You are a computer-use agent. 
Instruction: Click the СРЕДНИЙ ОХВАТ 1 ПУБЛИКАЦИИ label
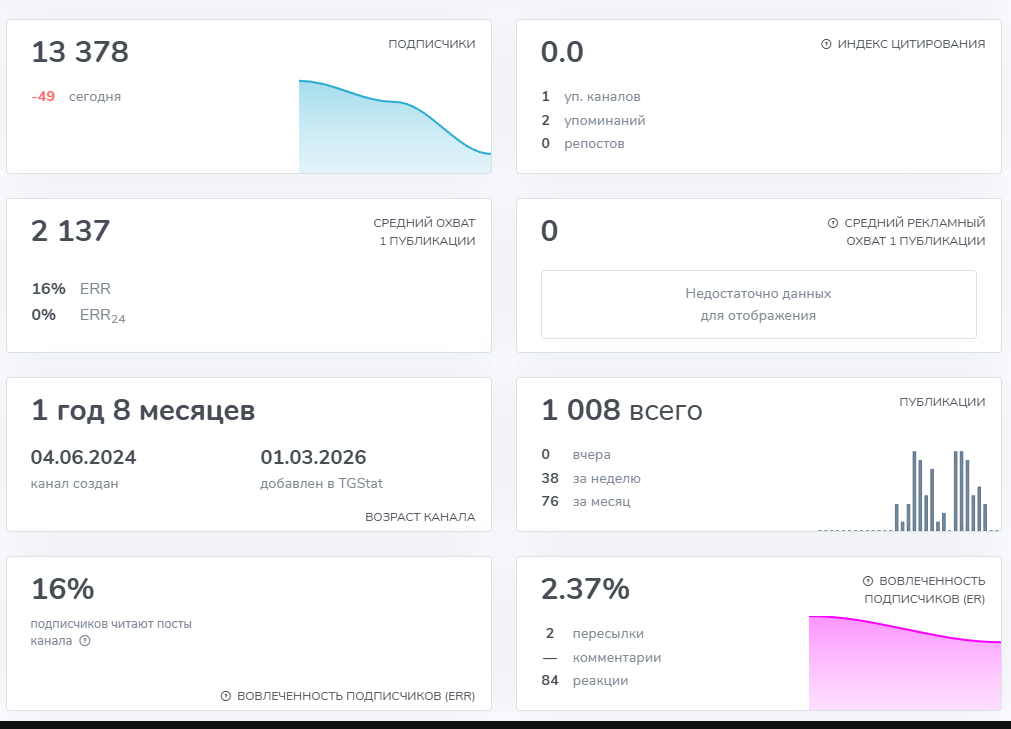(424, 232)
